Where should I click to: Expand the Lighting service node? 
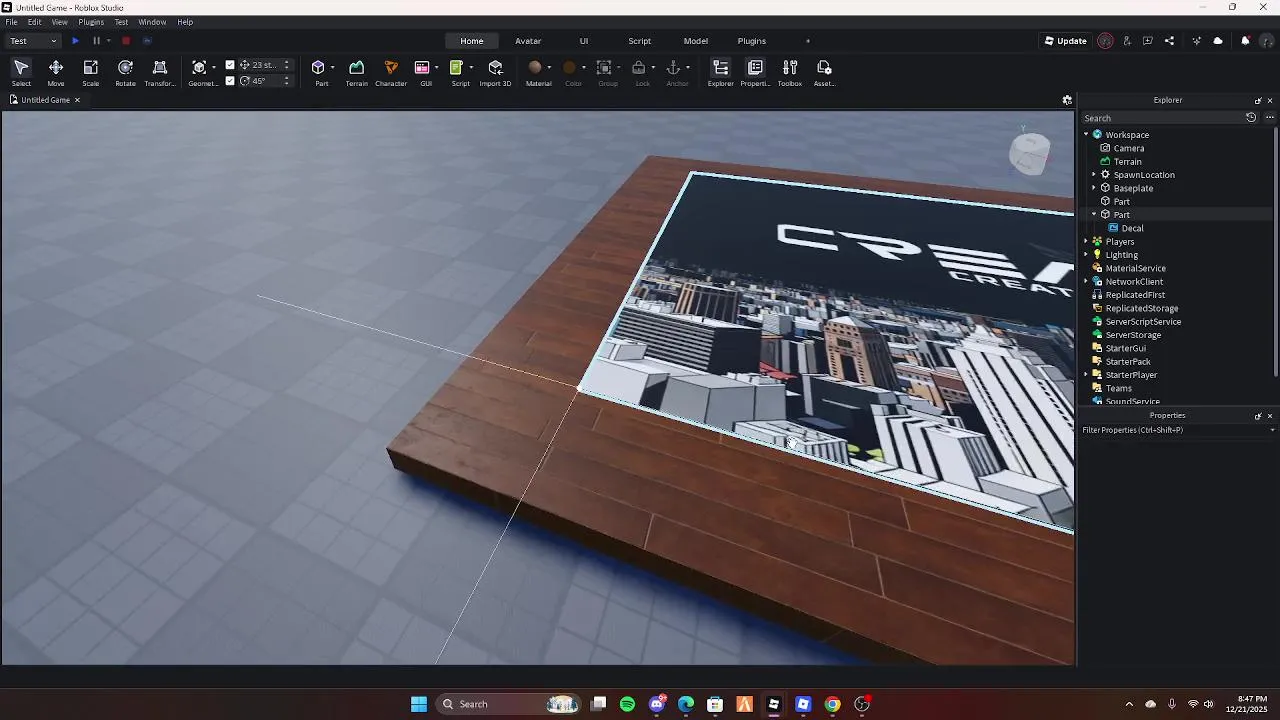pyautogui.click(x=1086, y=255)
